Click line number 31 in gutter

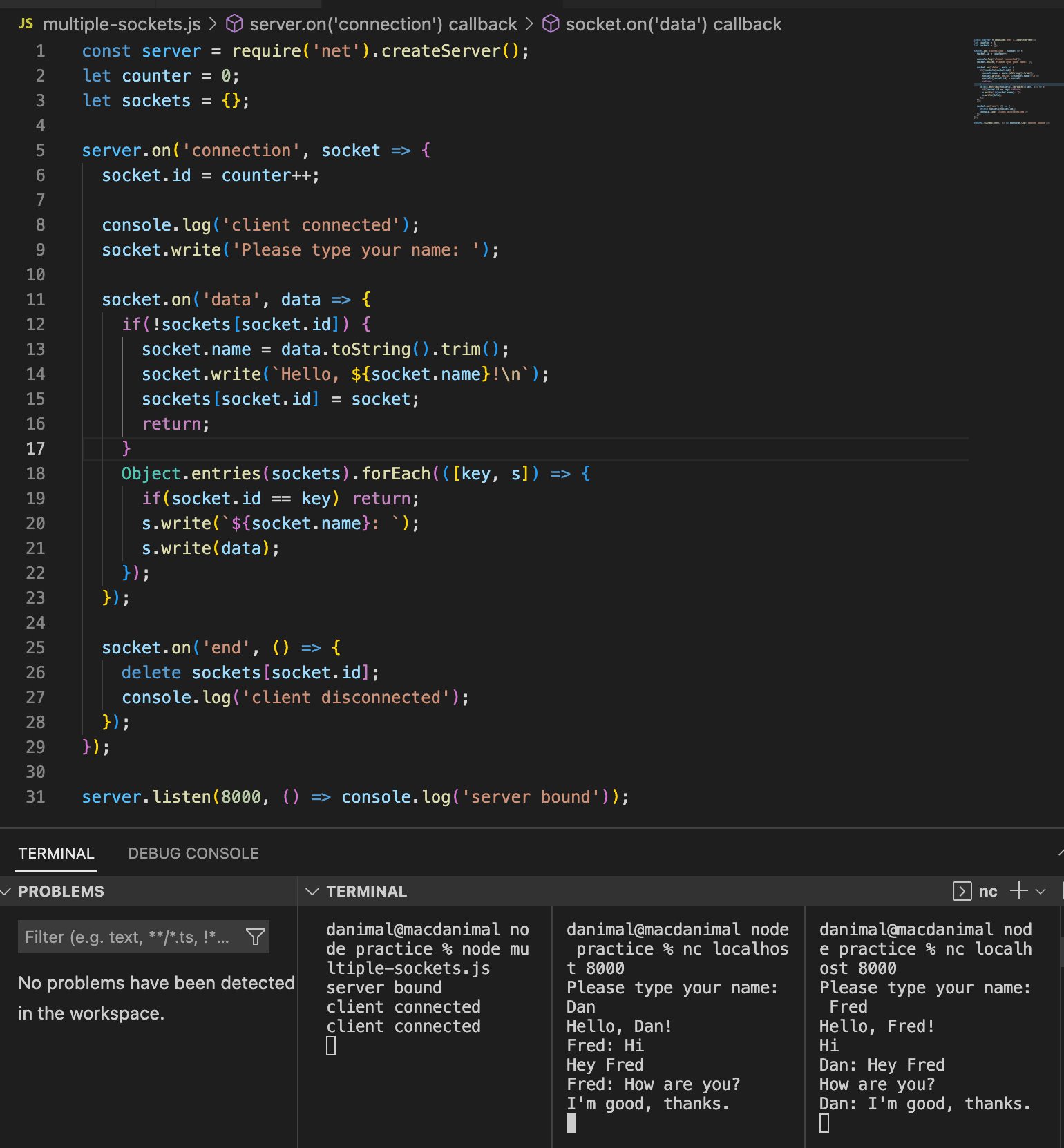tap(35, 797)
